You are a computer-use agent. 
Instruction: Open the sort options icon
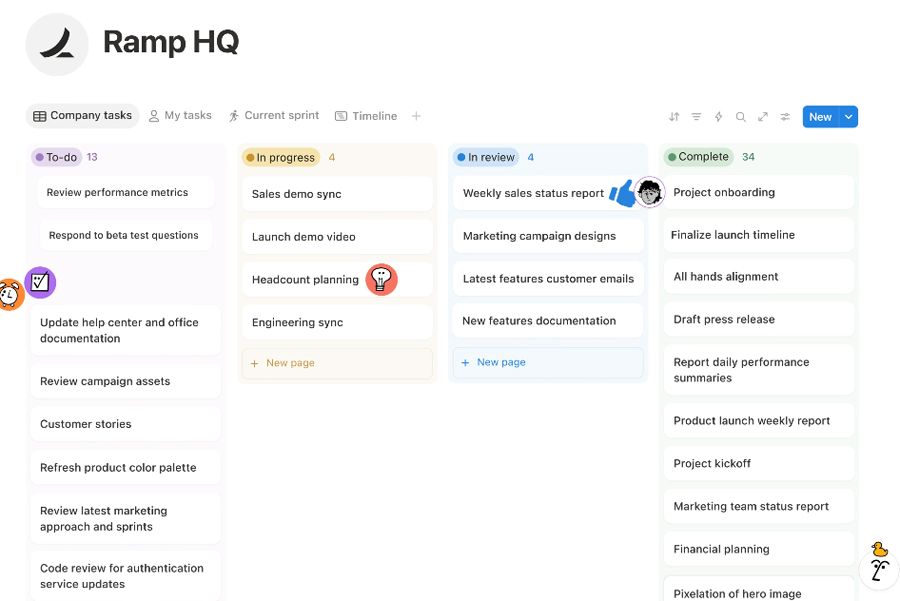[x=674, y=117]
